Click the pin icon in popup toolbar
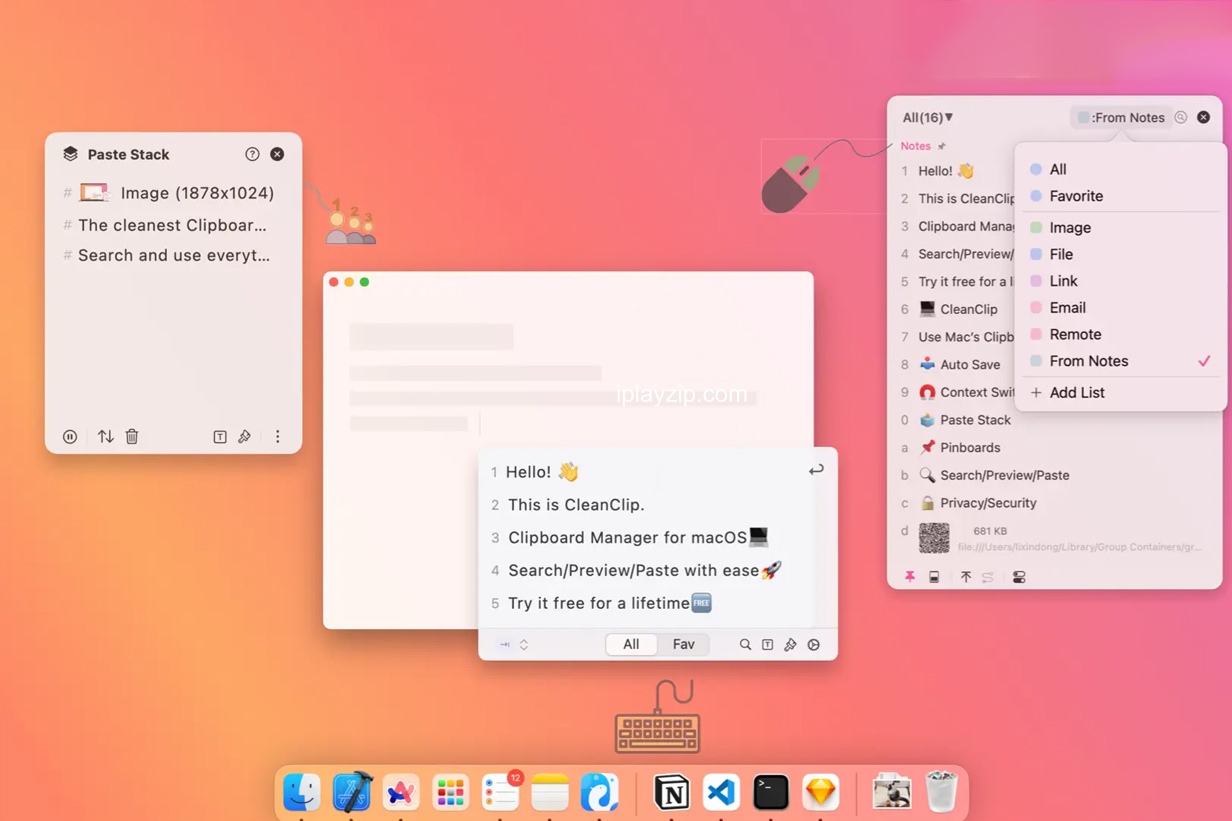The height and width of the screenshot is (821, 1232). click(790, 645)
